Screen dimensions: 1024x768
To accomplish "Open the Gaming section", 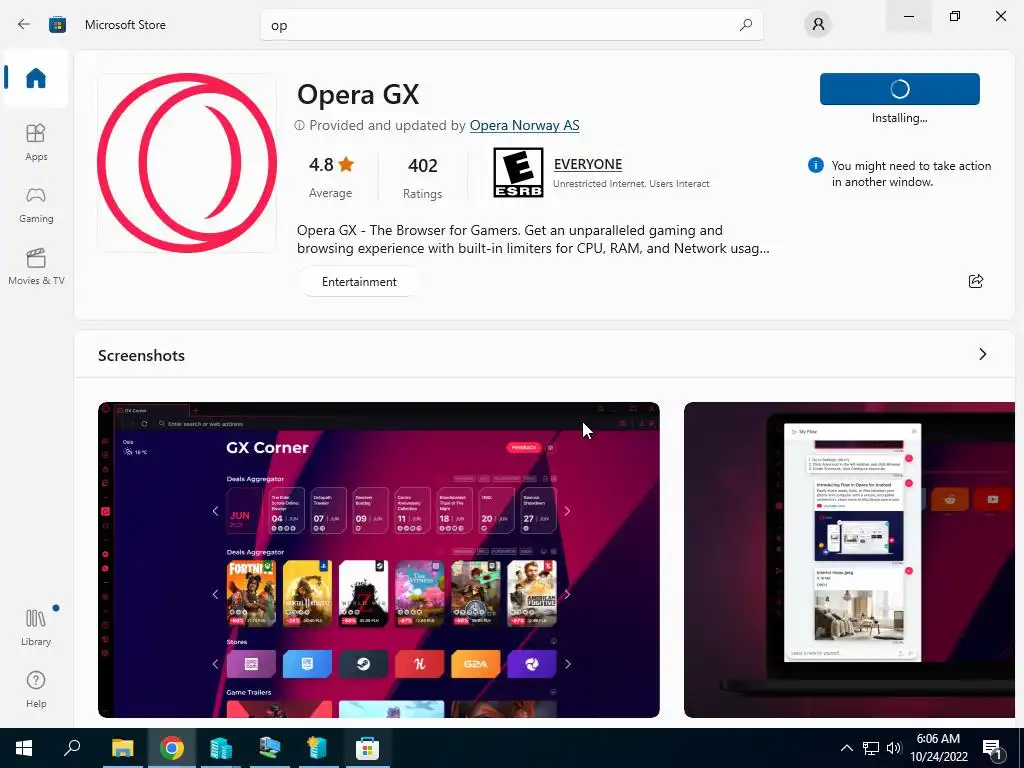I will click(x=36, y=204).
